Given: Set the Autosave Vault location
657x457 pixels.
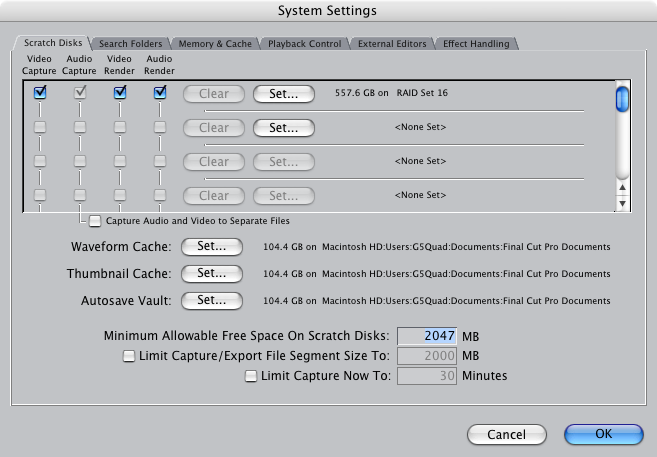Looking at the screenshot, I should (211, 299).
